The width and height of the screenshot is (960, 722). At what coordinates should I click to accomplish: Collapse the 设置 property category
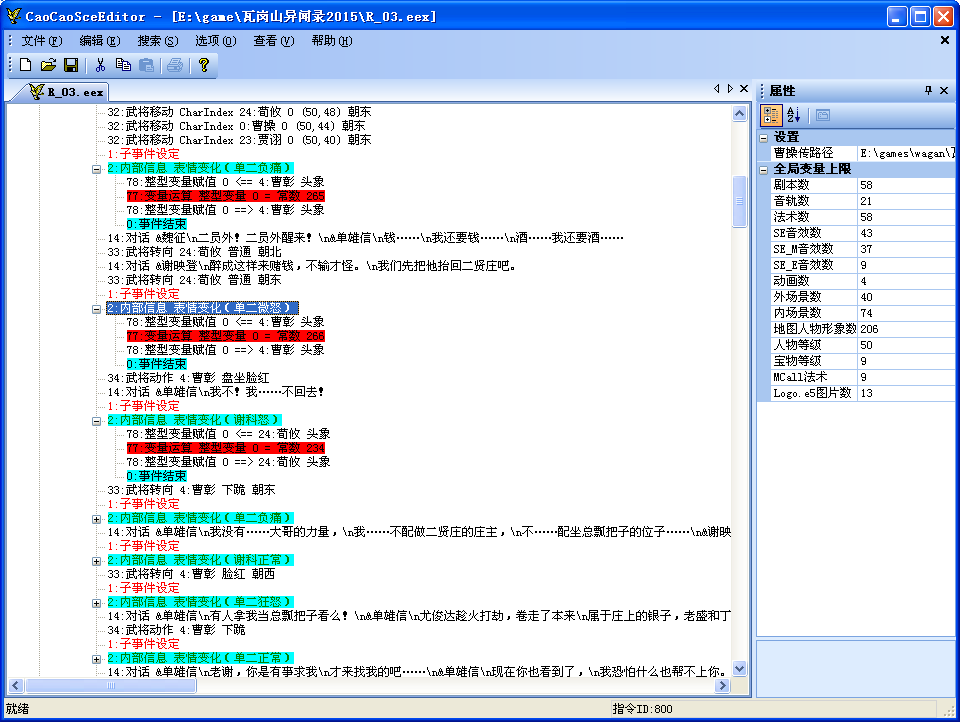(764, 137)
